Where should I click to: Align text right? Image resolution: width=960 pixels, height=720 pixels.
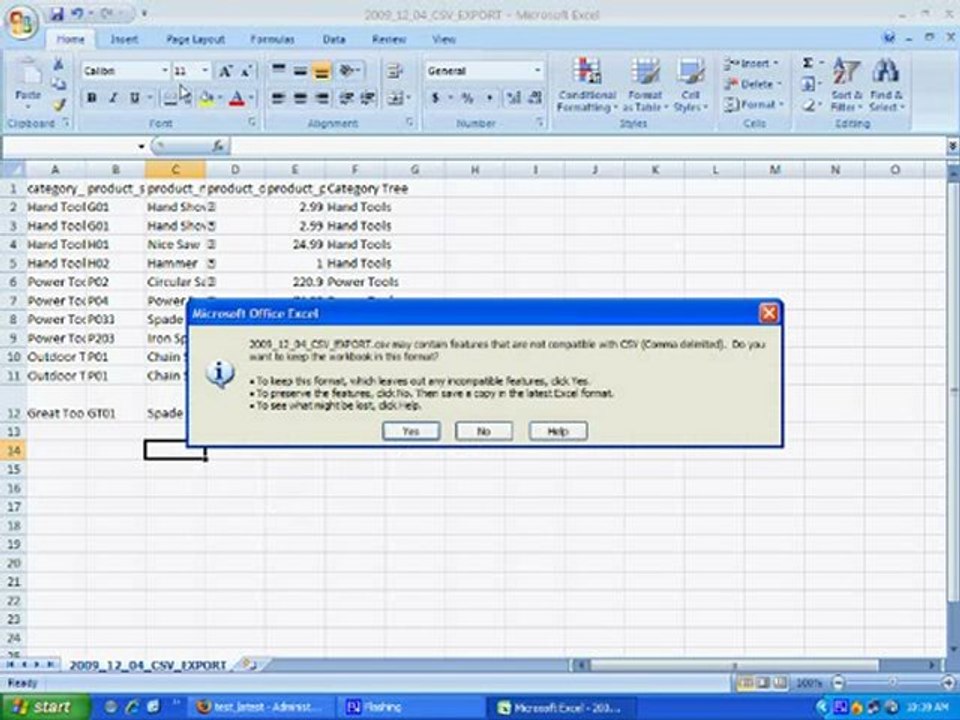(321, 98)
